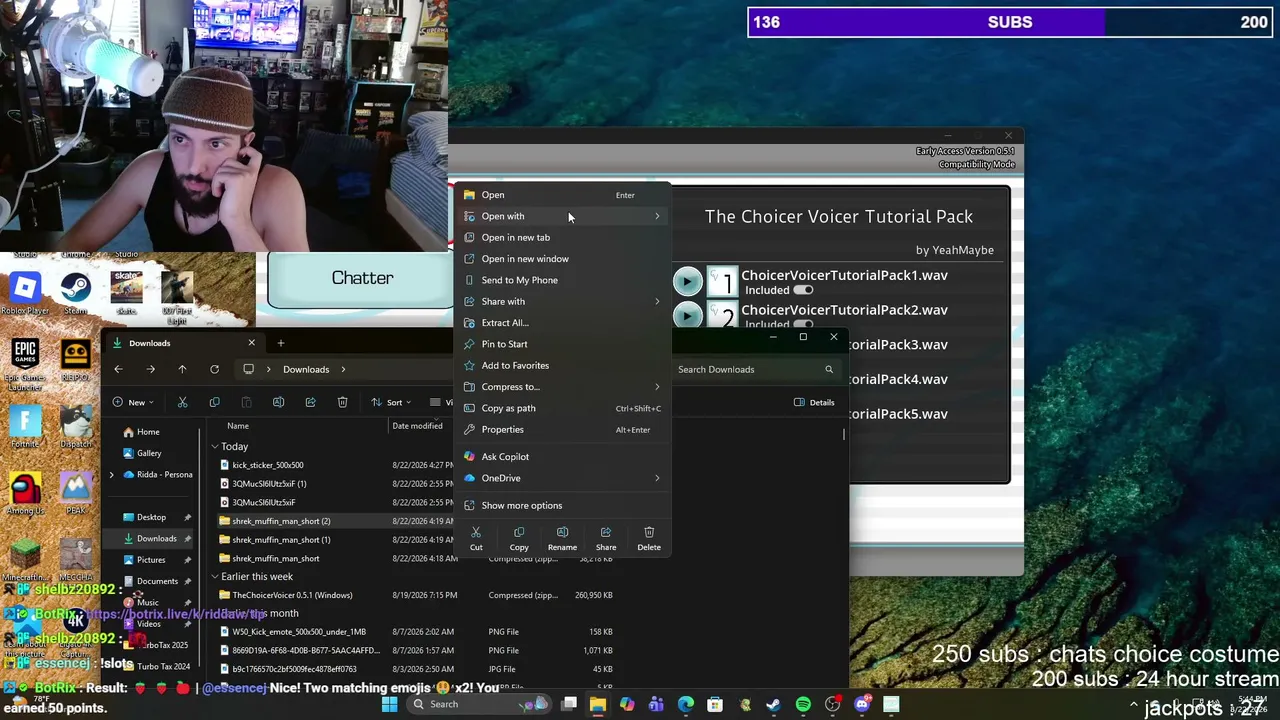The height and width of the screenshot is (720, 1280).
Task: Add a new File Explorer tab
Action: [281, 343]
